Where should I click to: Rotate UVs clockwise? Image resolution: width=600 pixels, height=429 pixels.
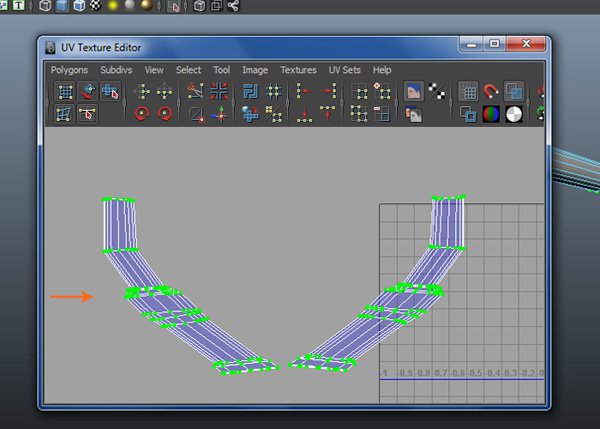pyautogui.click(x=165, y=114)
